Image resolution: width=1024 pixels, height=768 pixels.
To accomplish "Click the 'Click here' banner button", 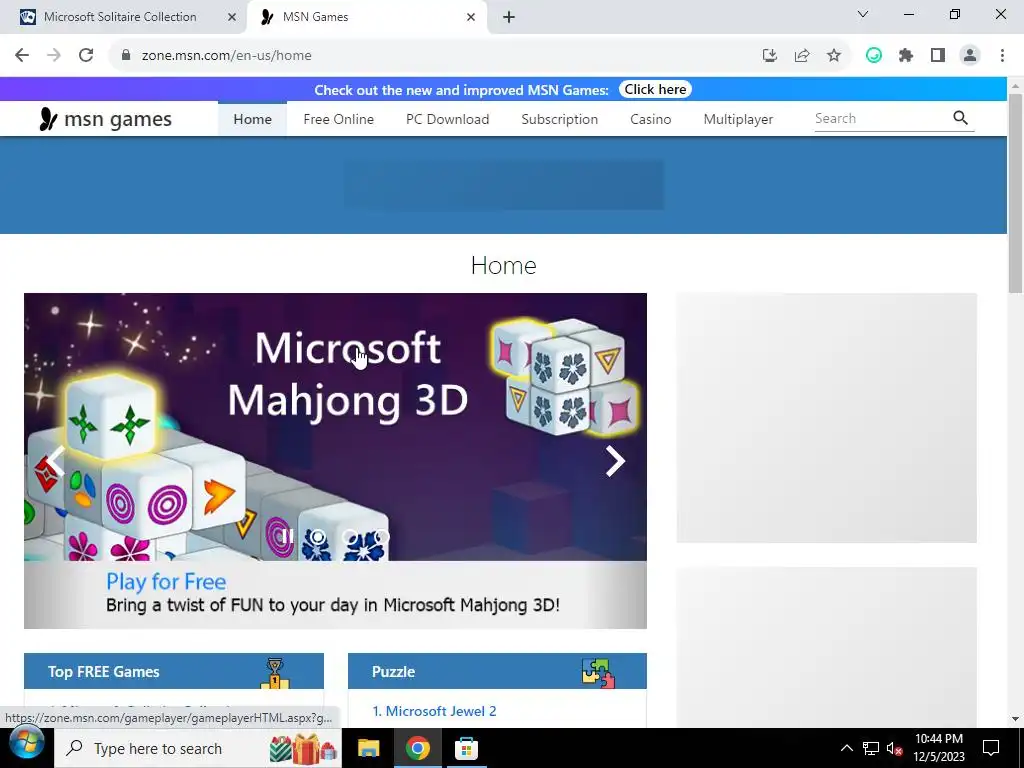I will [655, 89].
